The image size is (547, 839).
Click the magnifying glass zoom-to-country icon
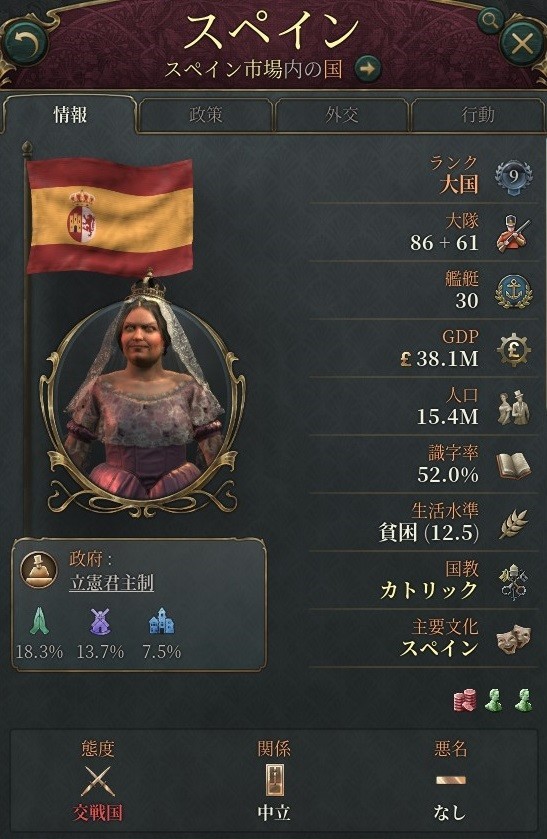[489, 20]
